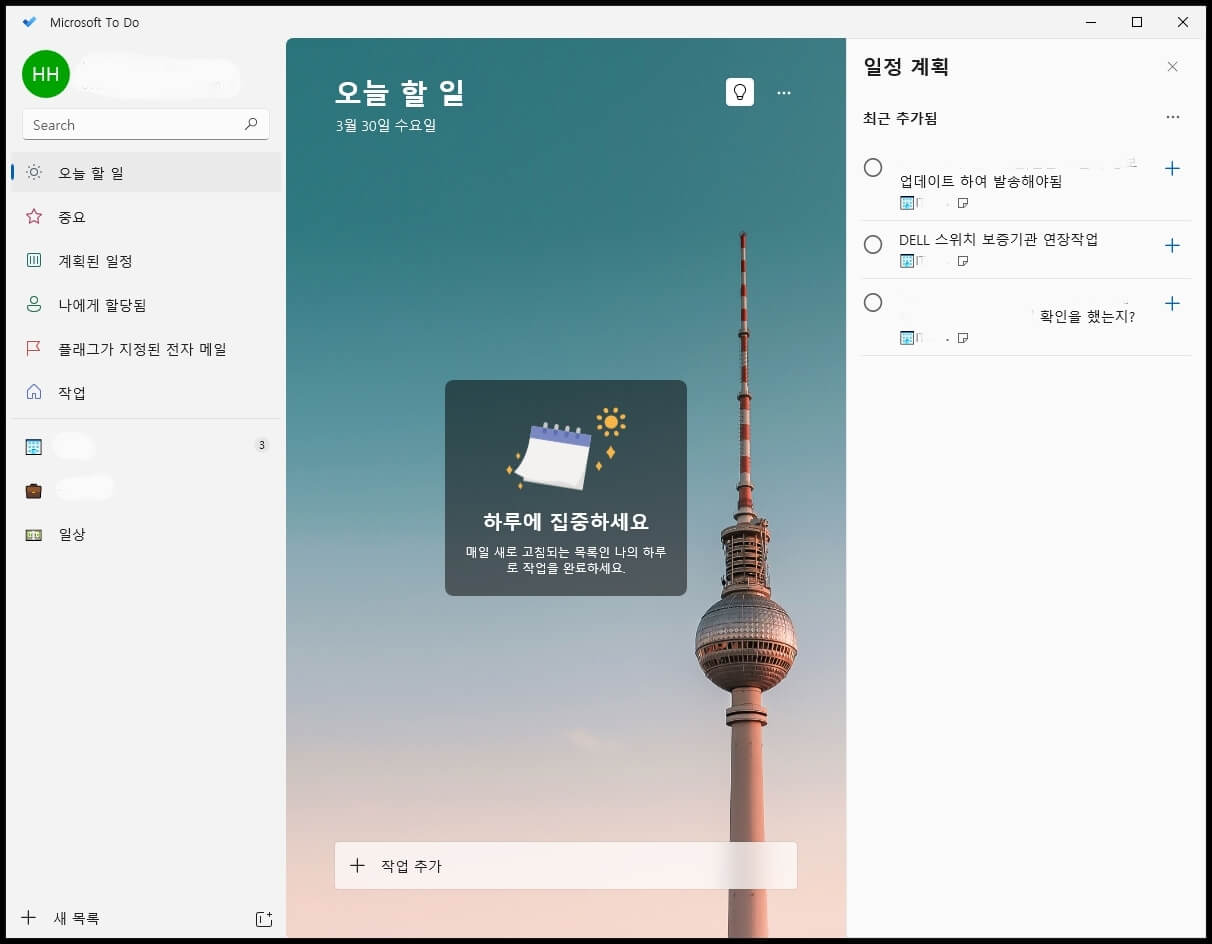Open the 오늘 할 일 options menu

[784, 92]
